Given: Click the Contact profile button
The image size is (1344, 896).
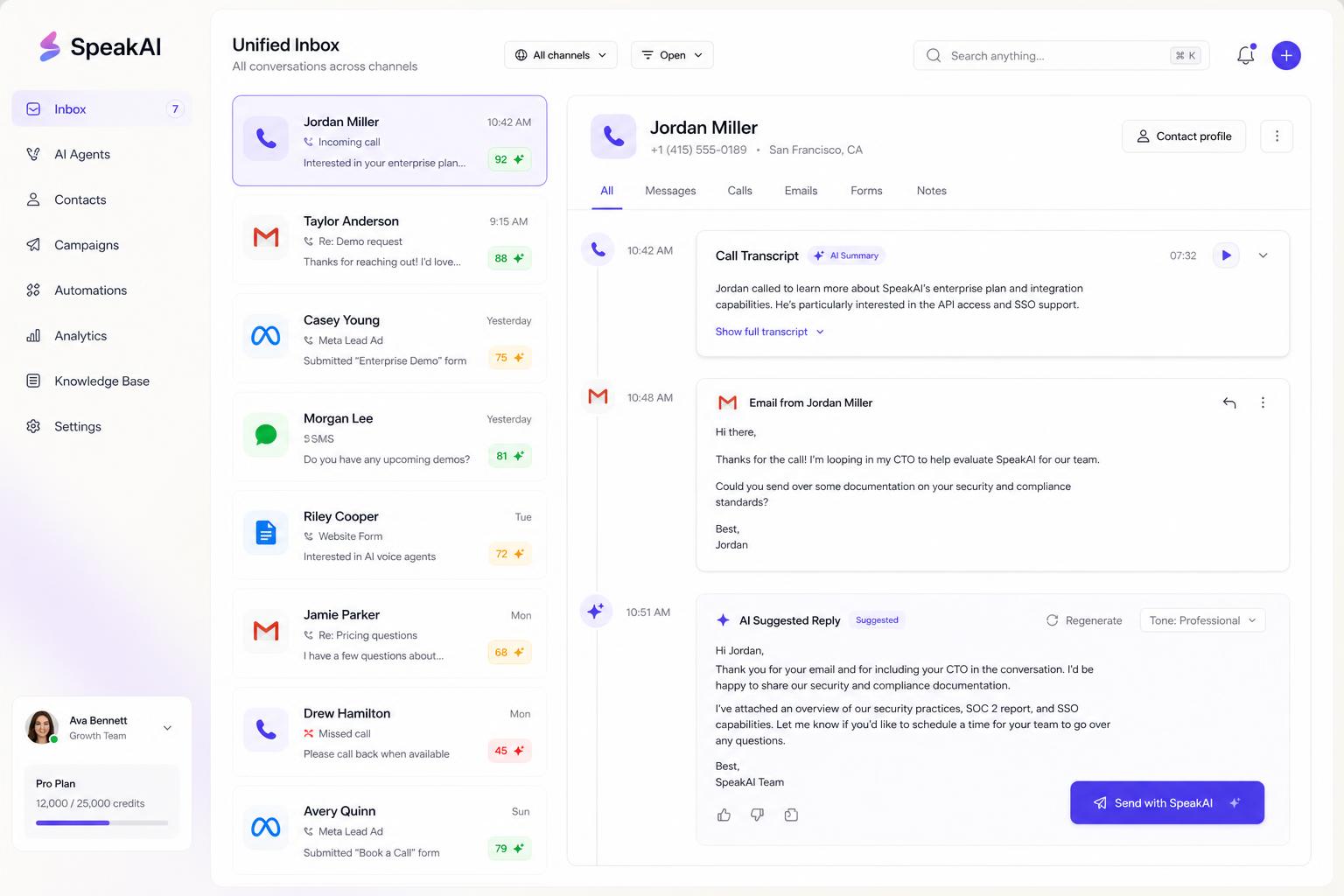Looking at the screenshot, I should (1184, 136).
